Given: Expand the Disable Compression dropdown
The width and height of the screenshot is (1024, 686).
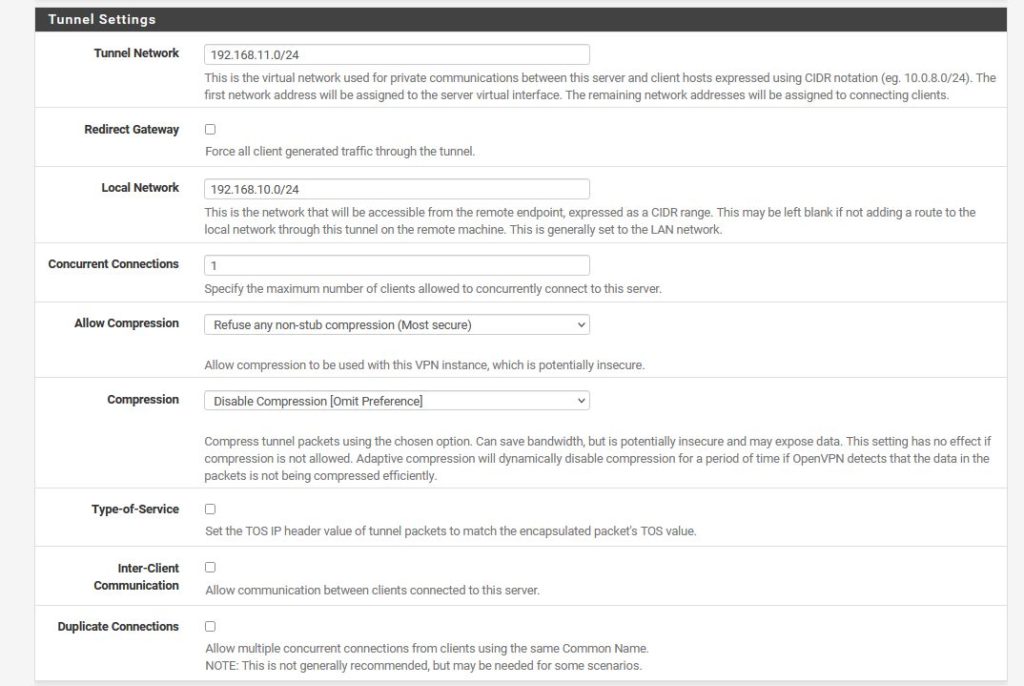Looking at the screenshot, I should pos(396,401).
